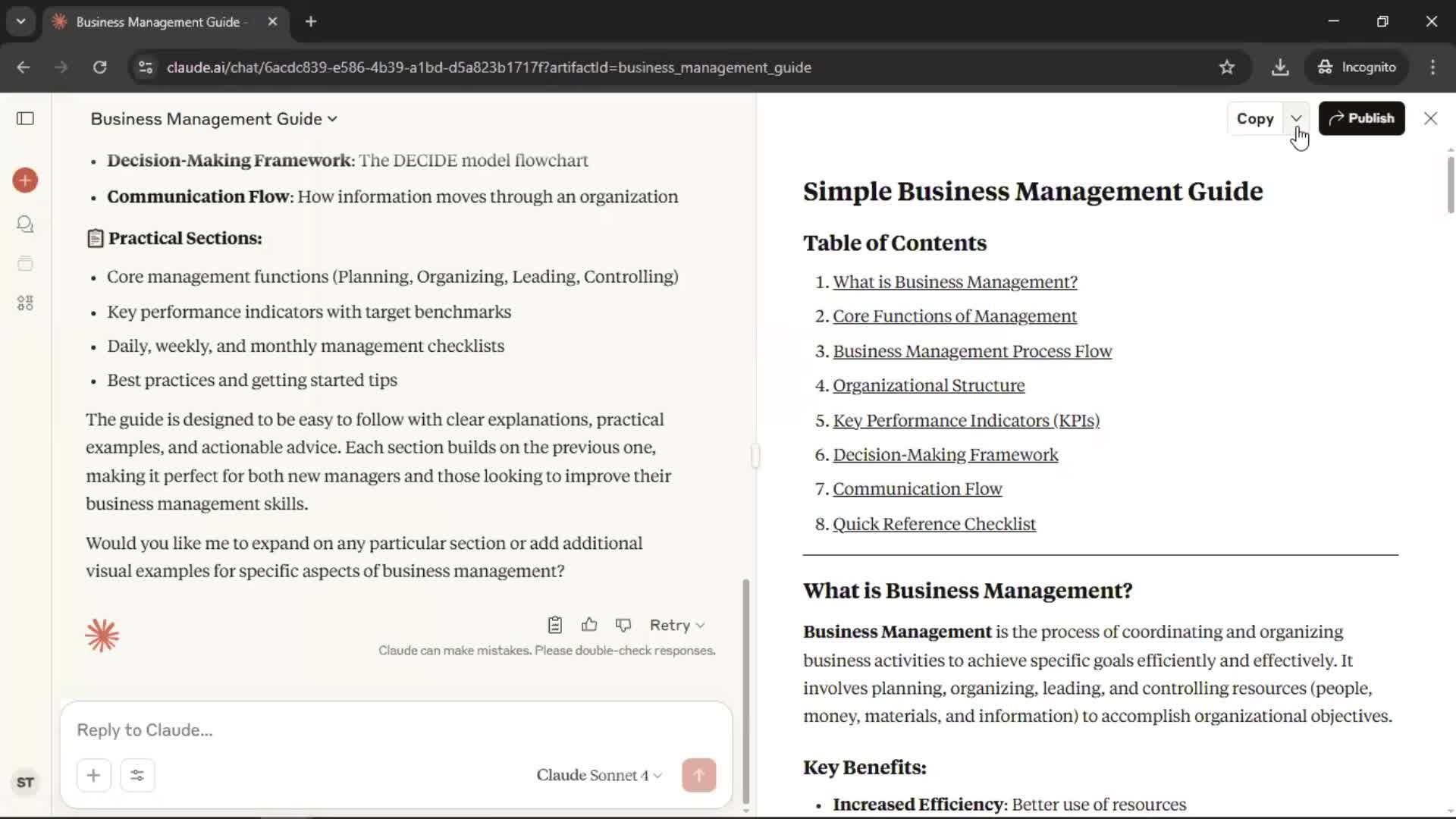Viewport: 1456px width, 819px height.
Task: Close the Business Management Guide tab
Action: click(x=272, y=22)
